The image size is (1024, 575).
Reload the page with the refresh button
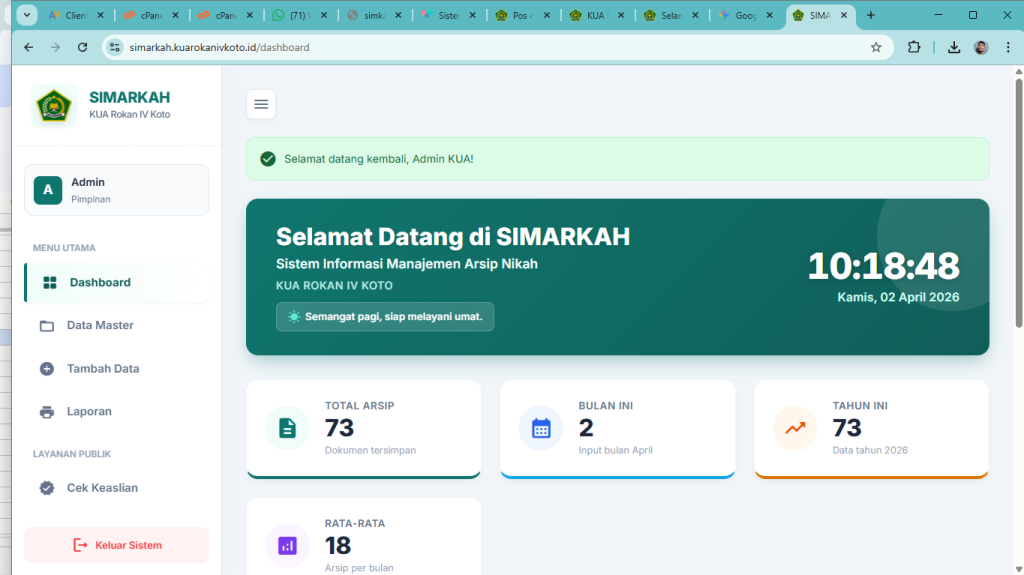point(82,47)
